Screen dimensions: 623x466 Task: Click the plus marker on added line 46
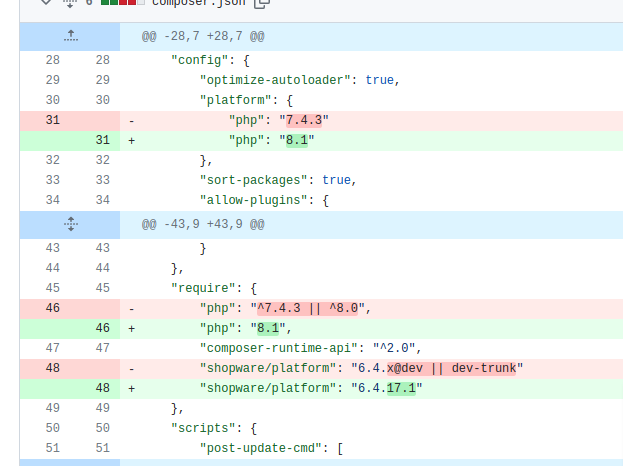pyautogui.click(x=131, y=328)
